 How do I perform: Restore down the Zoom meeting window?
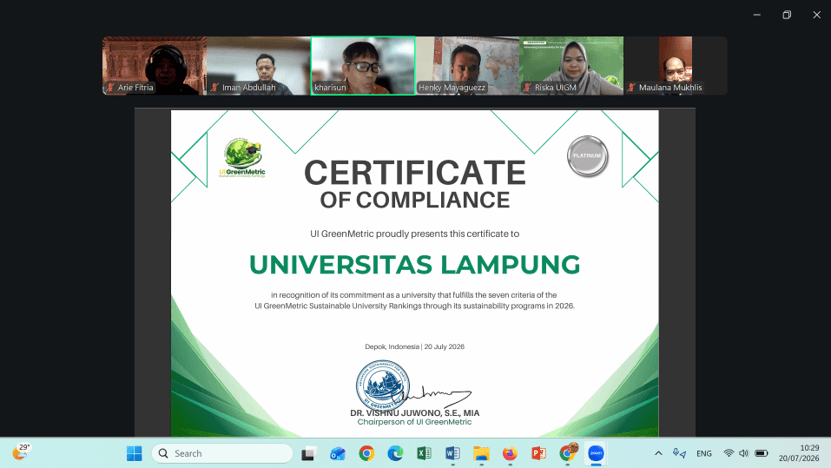(786, 15)
